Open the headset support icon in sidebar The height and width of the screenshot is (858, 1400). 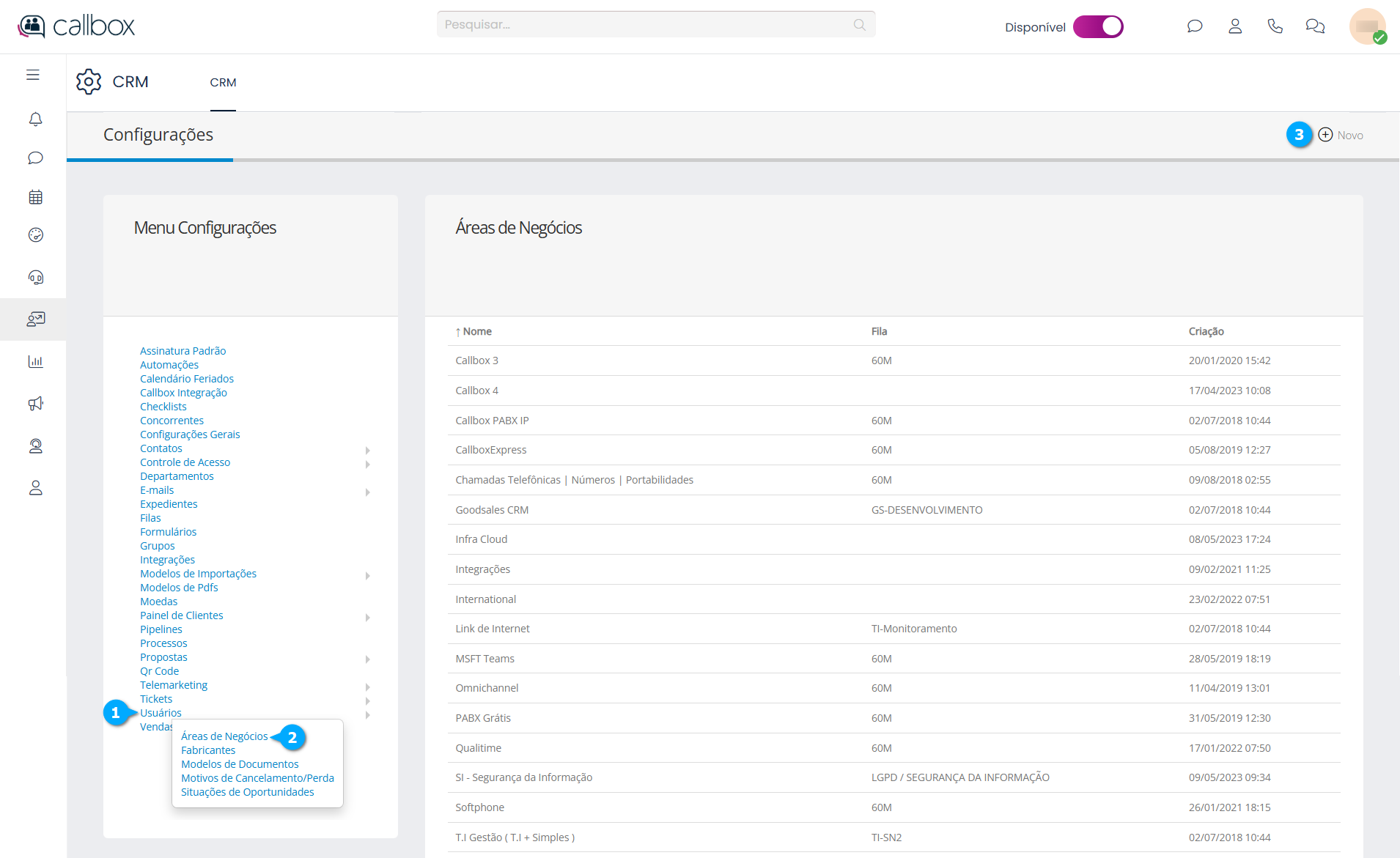(x=35, y=277)
